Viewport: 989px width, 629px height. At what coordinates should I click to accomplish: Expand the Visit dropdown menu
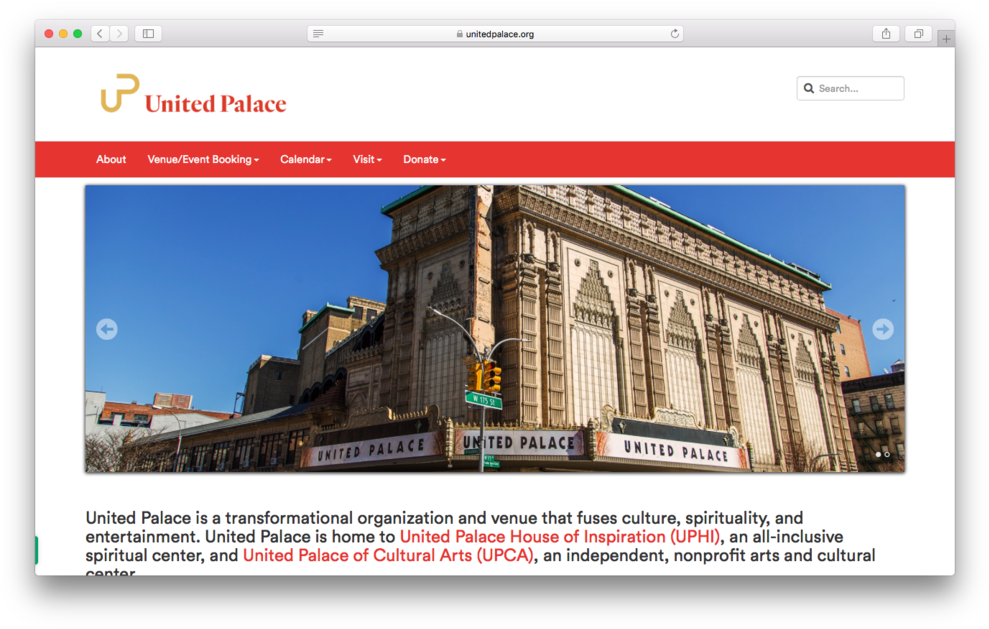pos(367,160)
